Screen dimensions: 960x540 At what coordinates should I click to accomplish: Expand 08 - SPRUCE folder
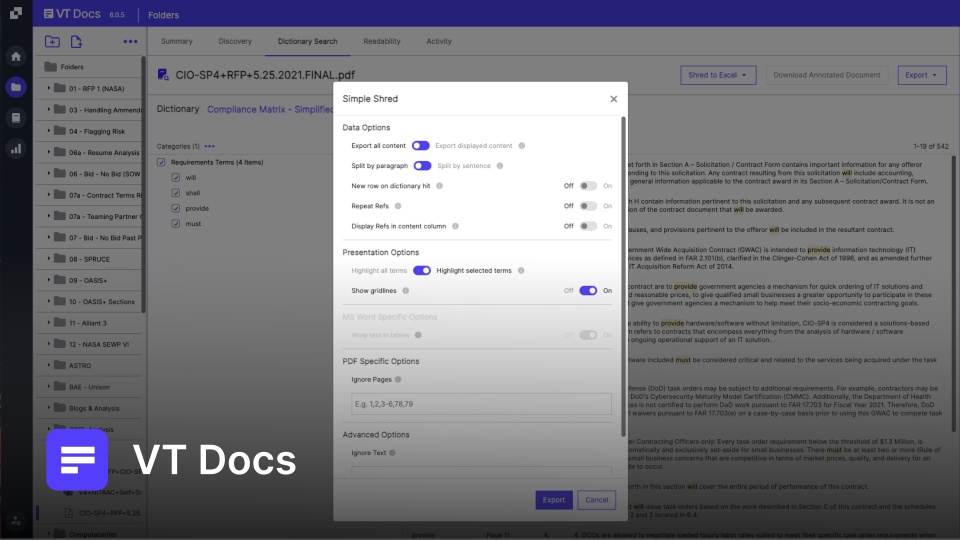(x=49, y=259)
